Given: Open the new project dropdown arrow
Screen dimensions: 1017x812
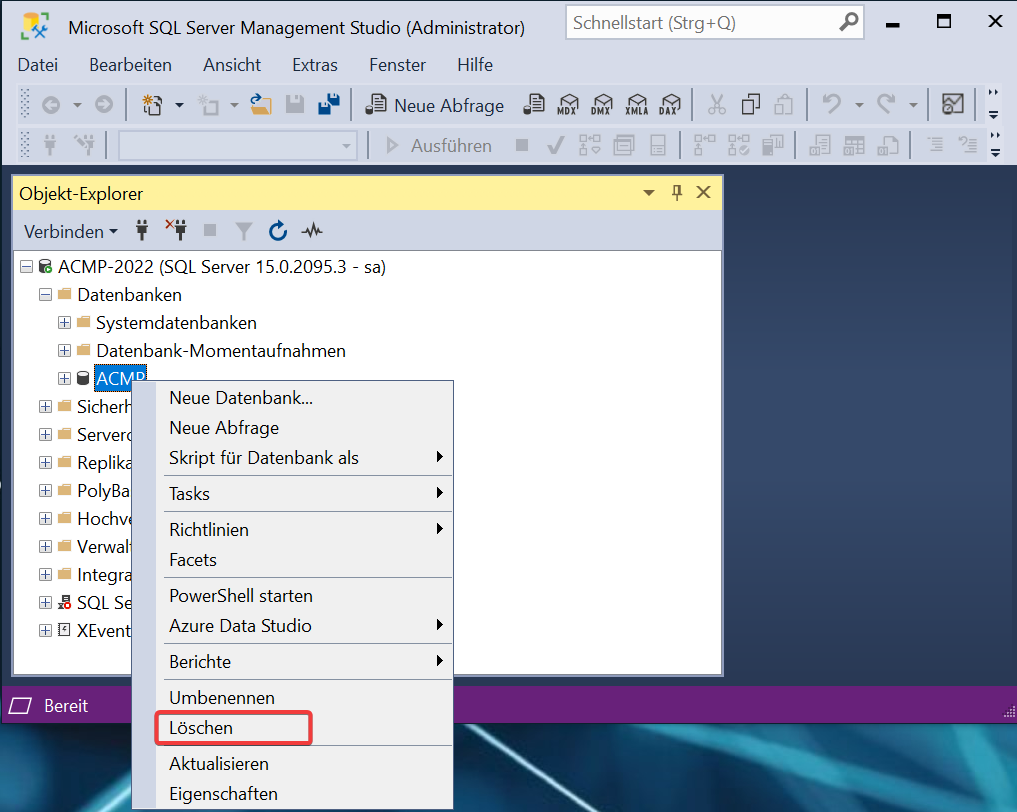Looking at the screenshot, I should (x=180, y=105).
